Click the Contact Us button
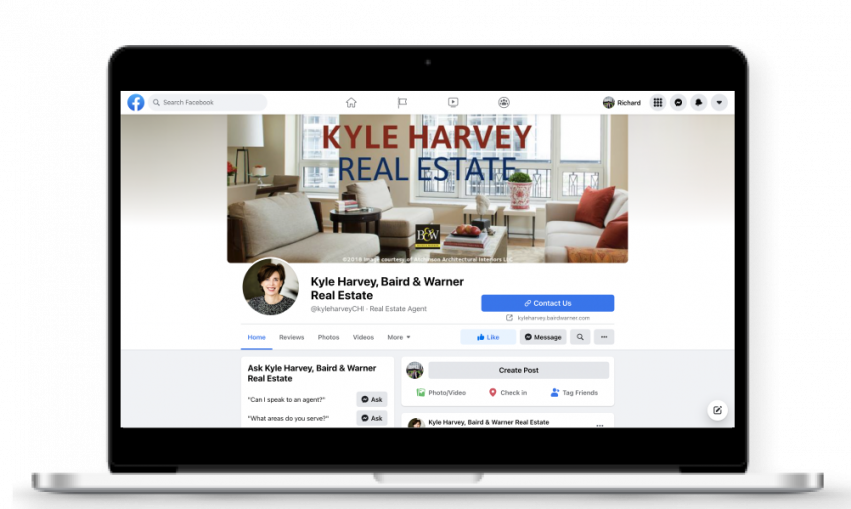This screenshot has width=851, height=509. [548, 303]
